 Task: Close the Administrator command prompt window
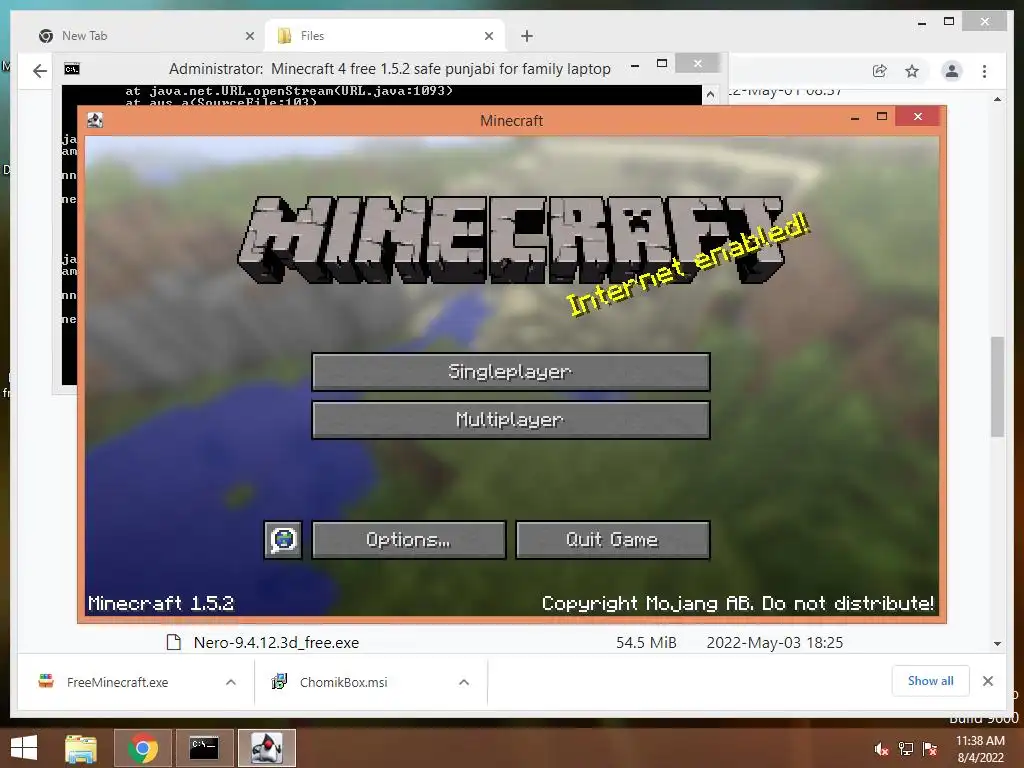[697, 63]
